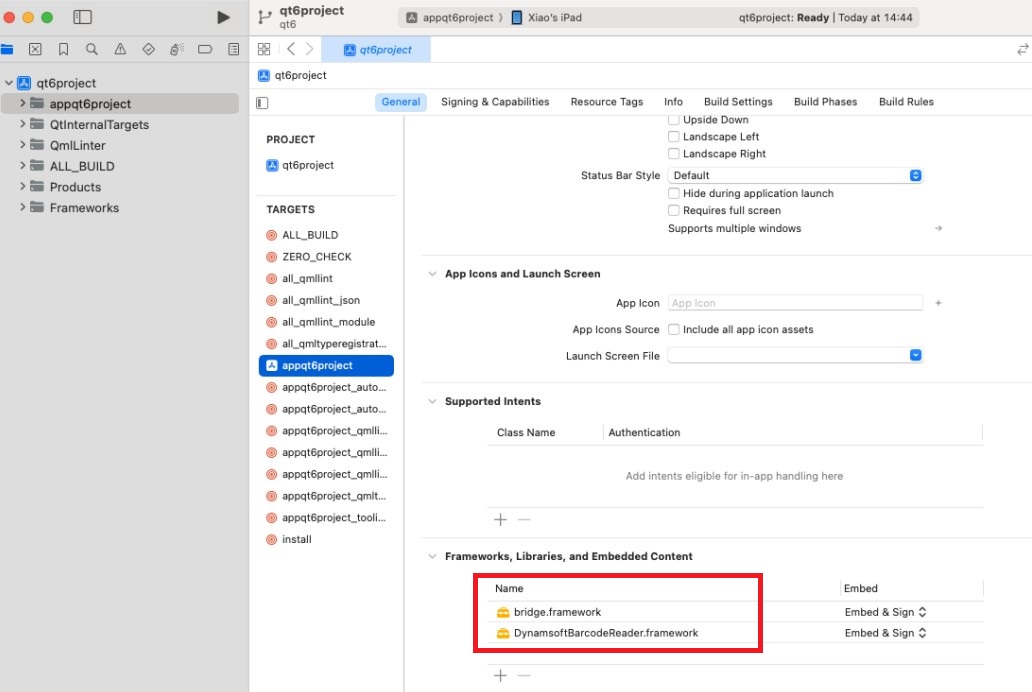Viewport: 1032px width, 692px height.
Task: Open Embed option for bridge.framework
Action: click(x=885, y=612)
